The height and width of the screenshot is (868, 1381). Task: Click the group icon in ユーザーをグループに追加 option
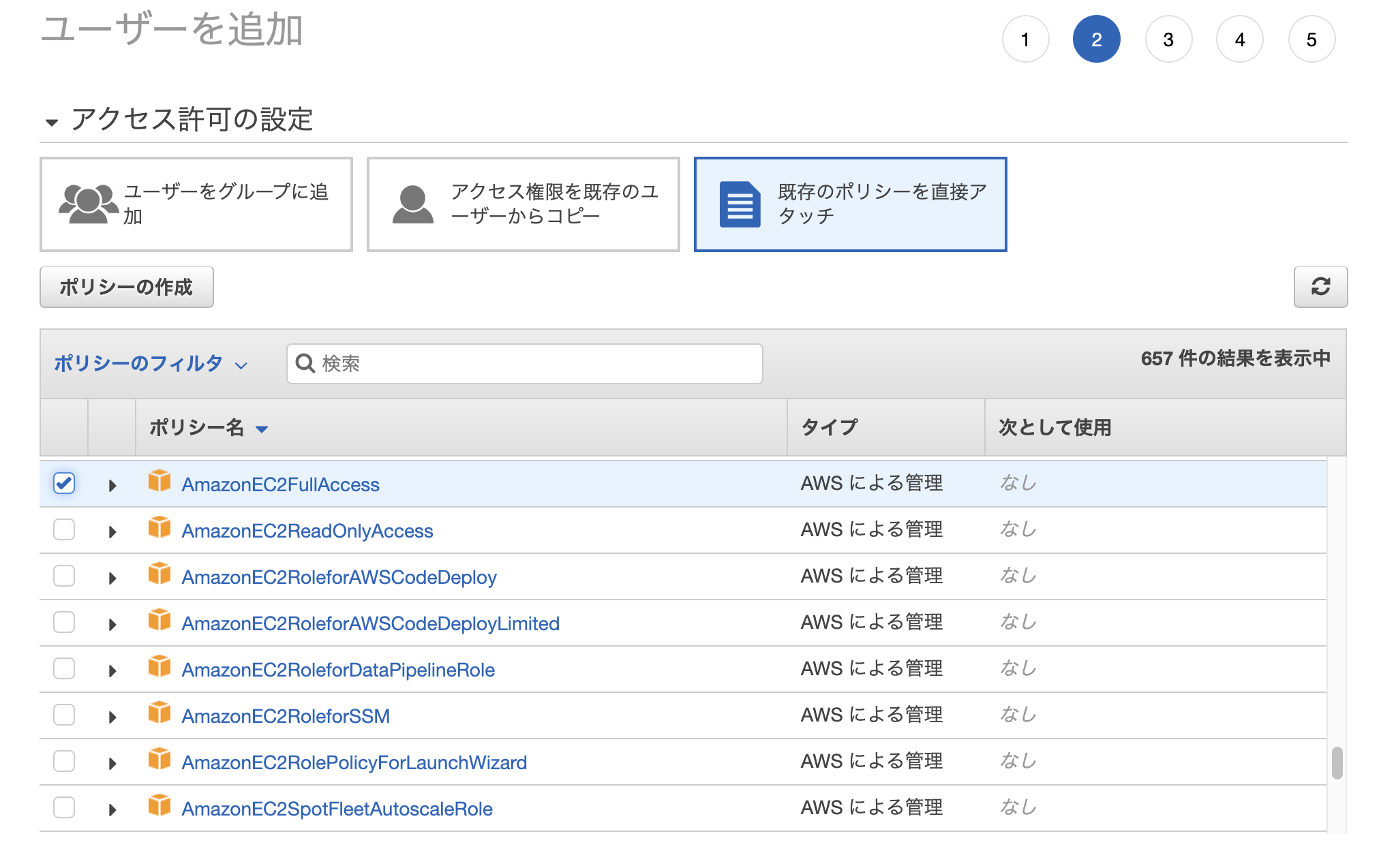[x=88, y=202]
